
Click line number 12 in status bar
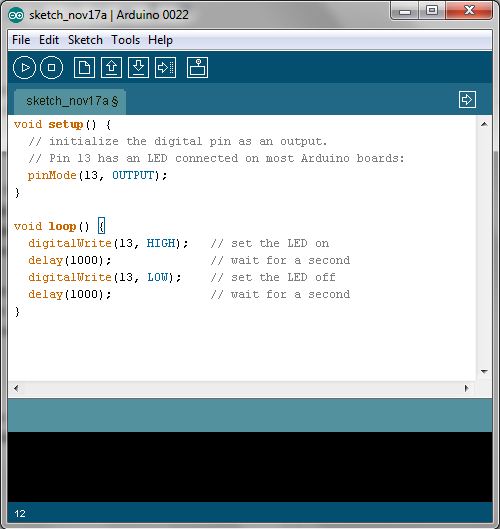click(x=20, y=514)
